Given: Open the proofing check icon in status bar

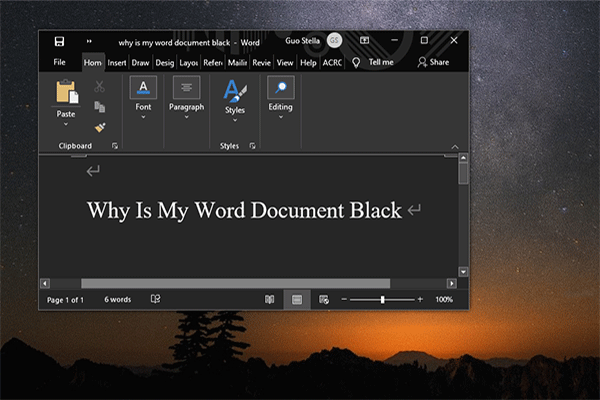Looking at the screenshot, I should (x=156, y=299).
